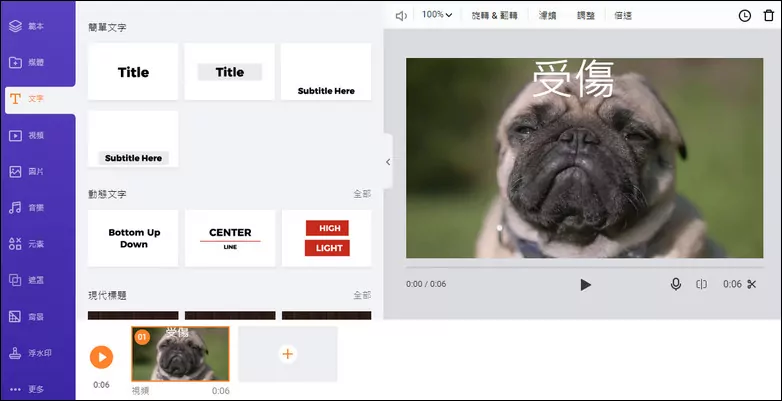782x401 pixels.
Task: Open the 媒體 media sidebar section
Action: point(27,63)
